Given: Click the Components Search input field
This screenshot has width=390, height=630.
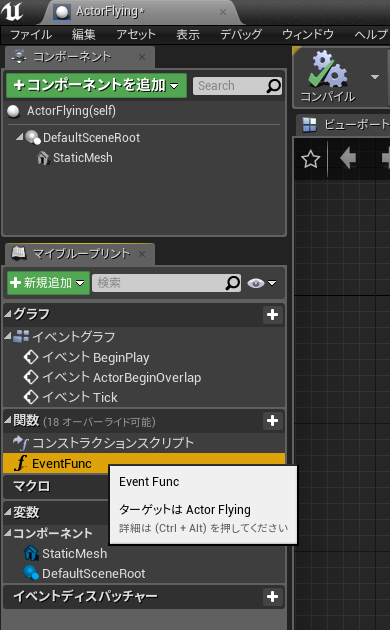Looking at the screenshot, I should (237, 86).
